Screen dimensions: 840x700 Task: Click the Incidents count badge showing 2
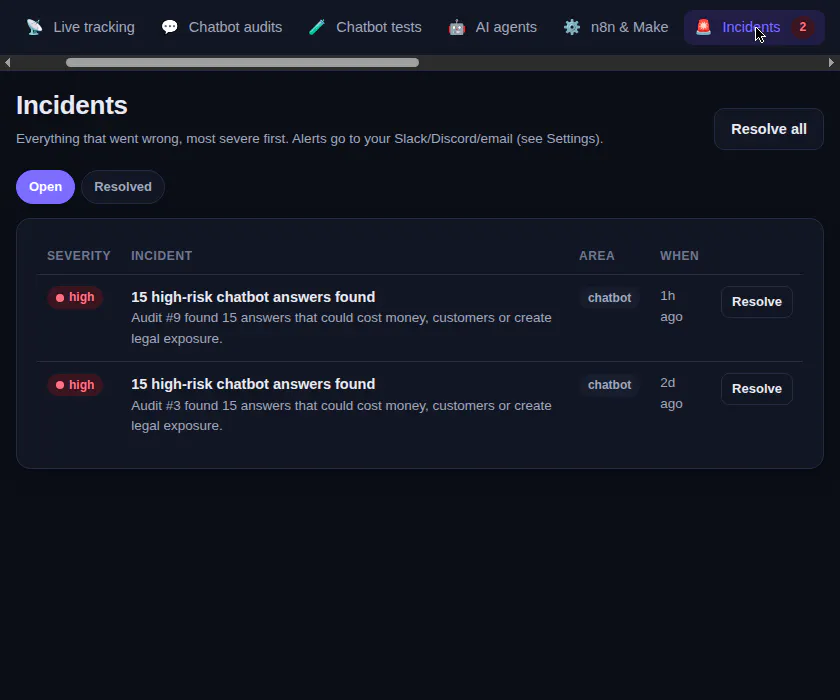pyautogui.click(x=802, y=27)
